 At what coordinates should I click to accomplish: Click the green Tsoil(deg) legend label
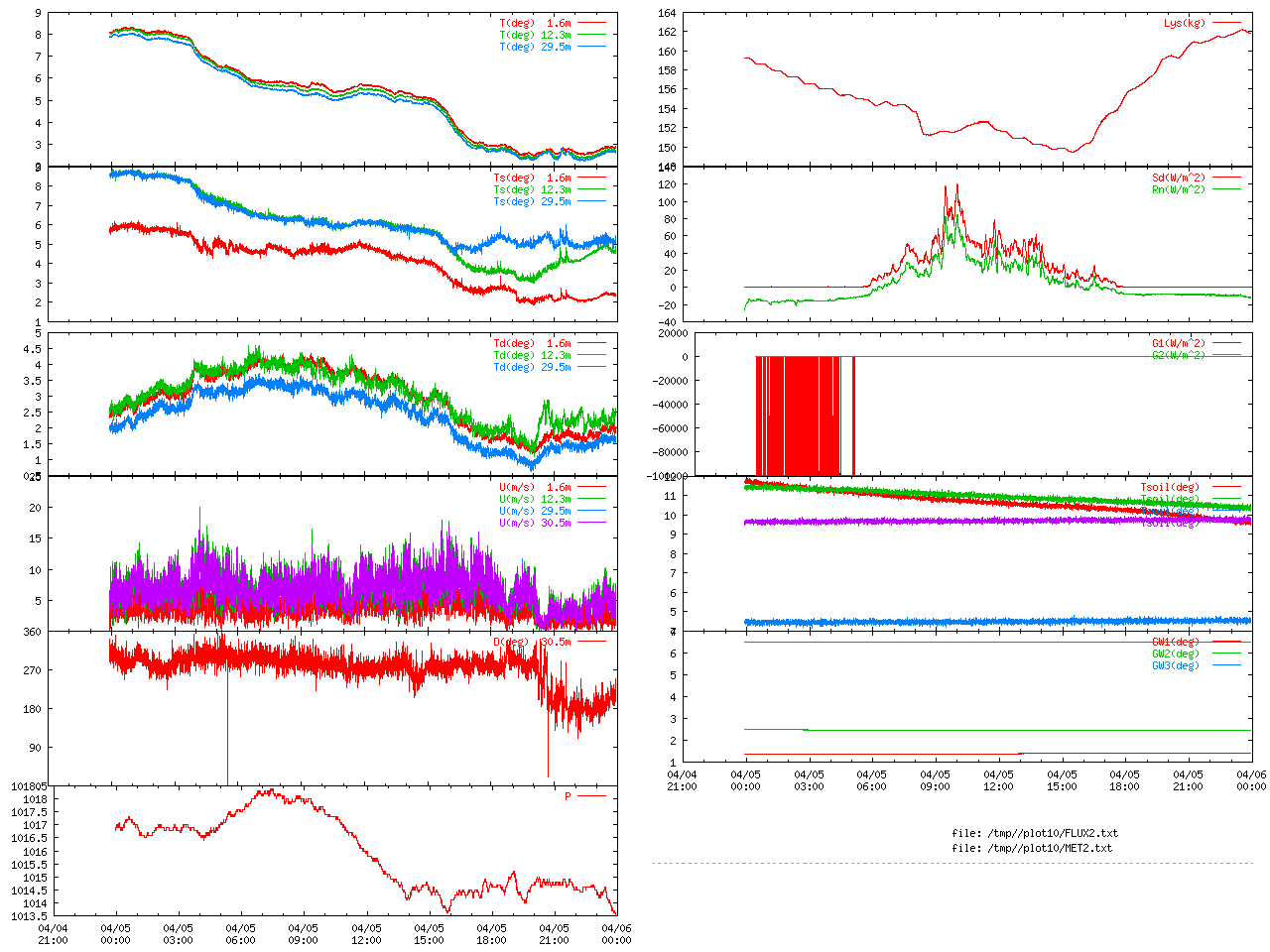click(x=1170, y=499)
